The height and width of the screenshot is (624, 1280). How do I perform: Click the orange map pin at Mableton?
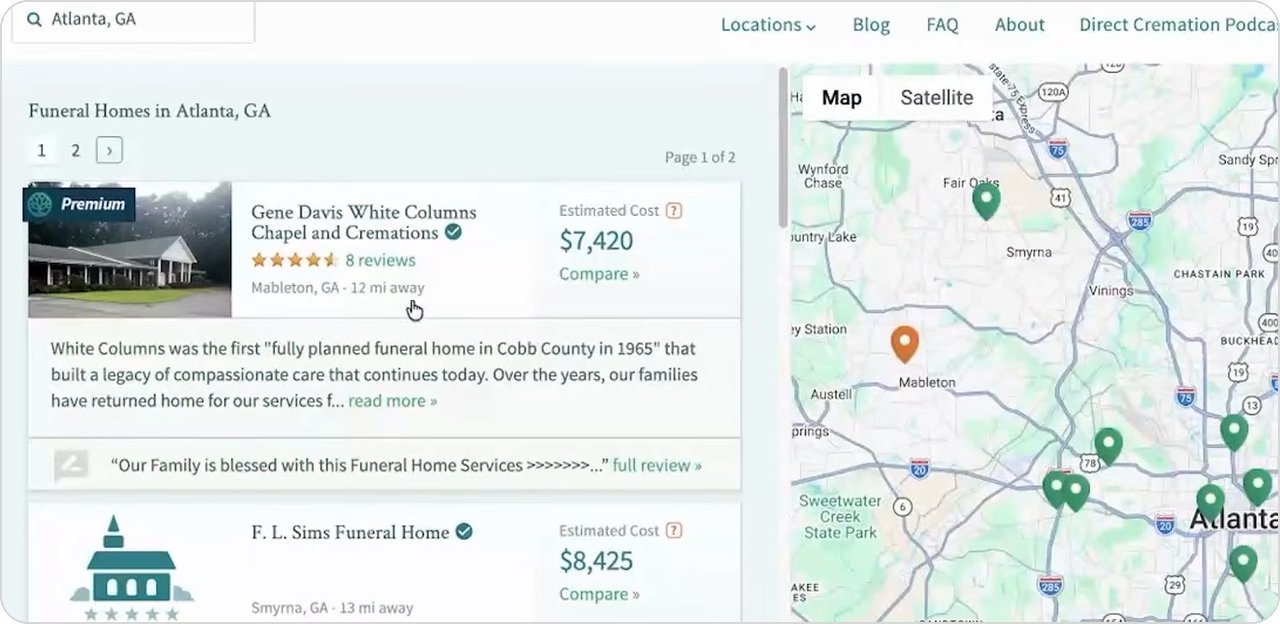coord(904,344)
